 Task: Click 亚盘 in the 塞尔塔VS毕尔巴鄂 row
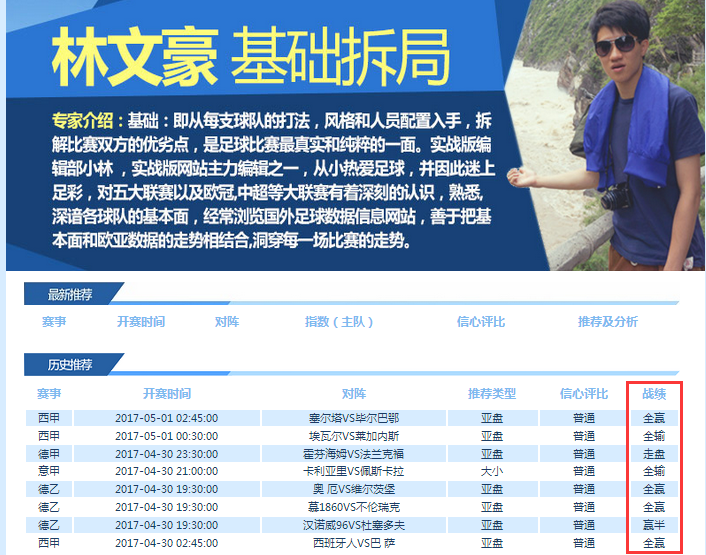point(492,418)
